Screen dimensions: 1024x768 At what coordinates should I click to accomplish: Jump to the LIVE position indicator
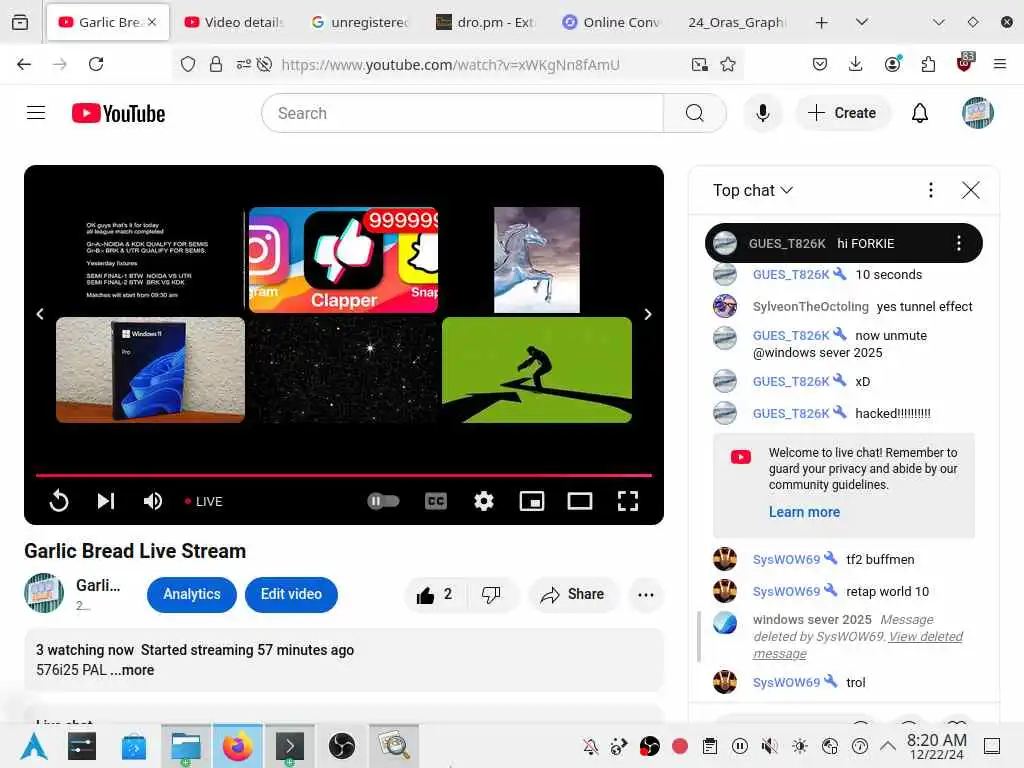(x=204, y=502)
